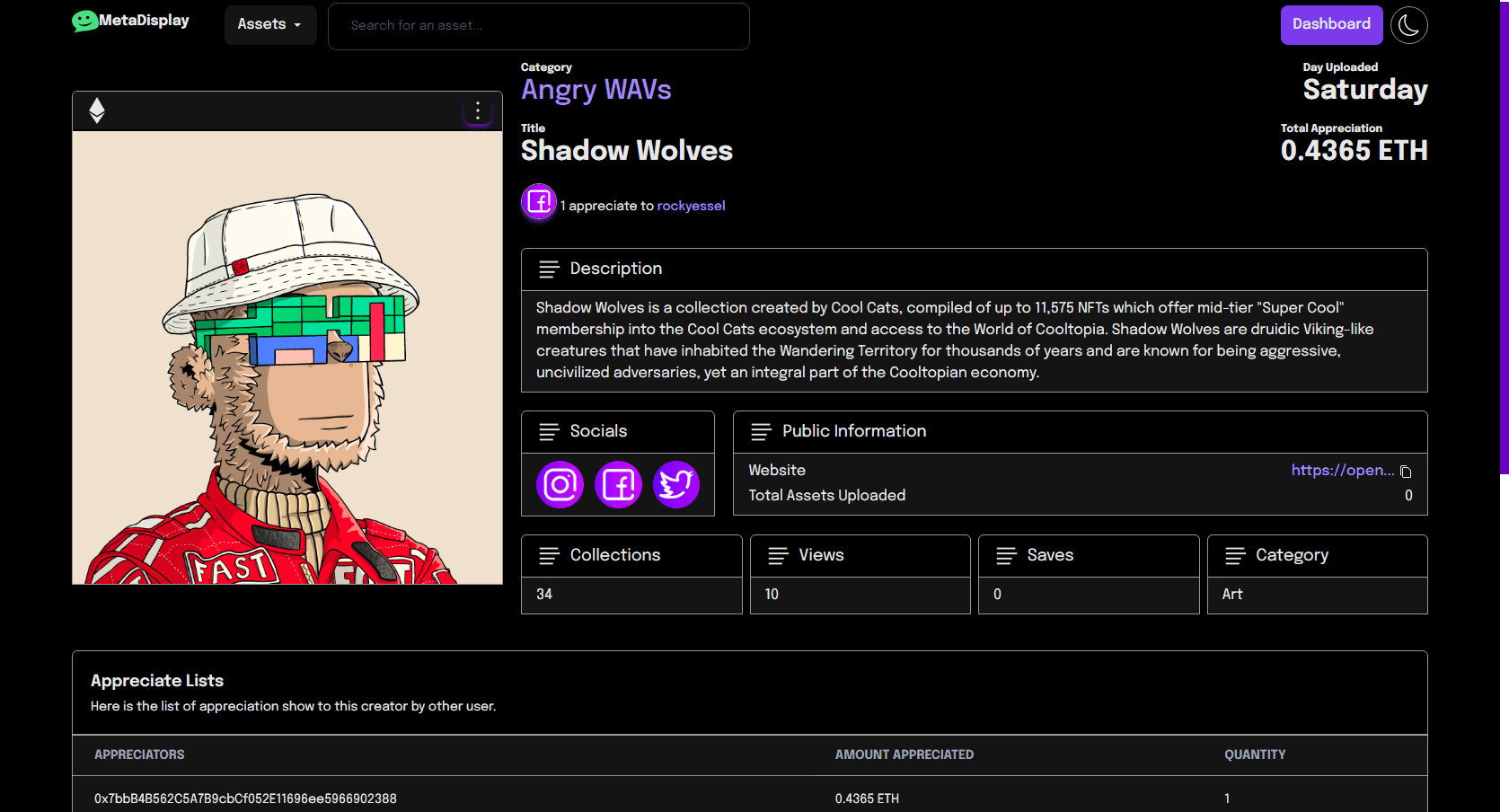Click the Facebook icon beside the appreciate text

tap(539, 202)
